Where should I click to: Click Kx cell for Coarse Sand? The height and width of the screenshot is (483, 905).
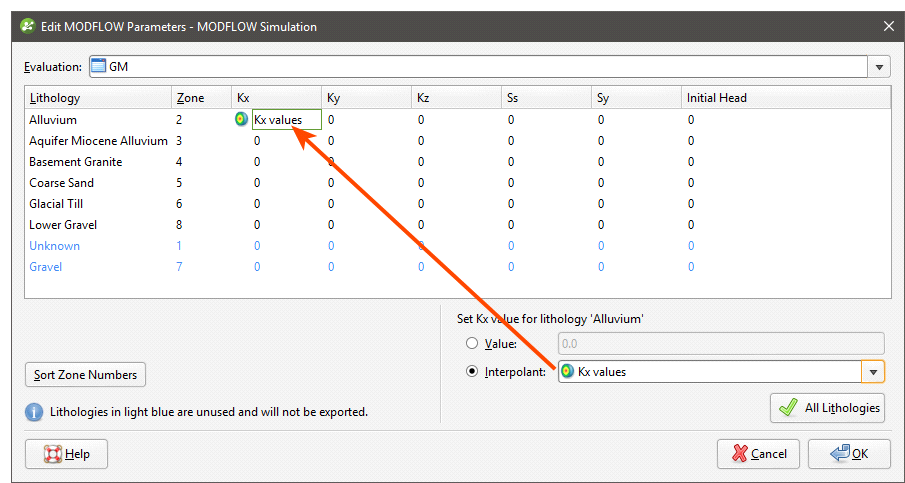tap(276, 183)
